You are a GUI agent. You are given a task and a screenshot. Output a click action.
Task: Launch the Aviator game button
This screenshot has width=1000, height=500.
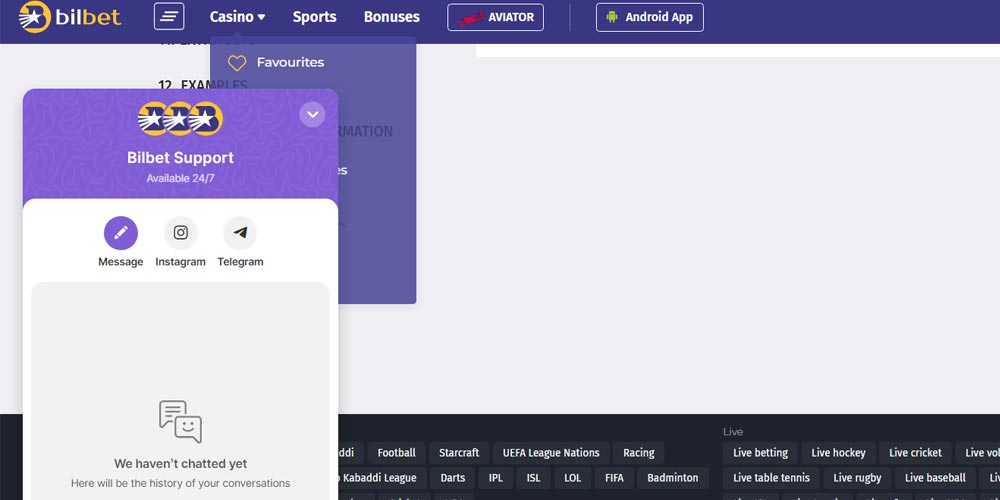[x=496, y=17]
